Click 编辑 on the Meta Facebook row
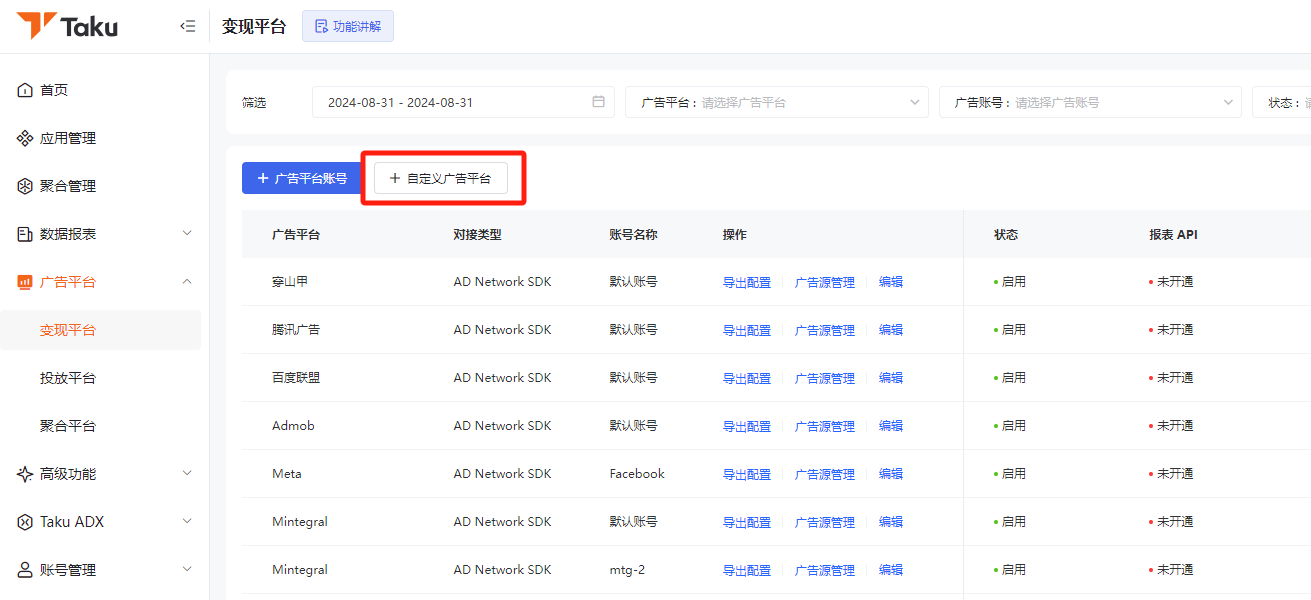 pyautogui.click(x=890, y=473)
